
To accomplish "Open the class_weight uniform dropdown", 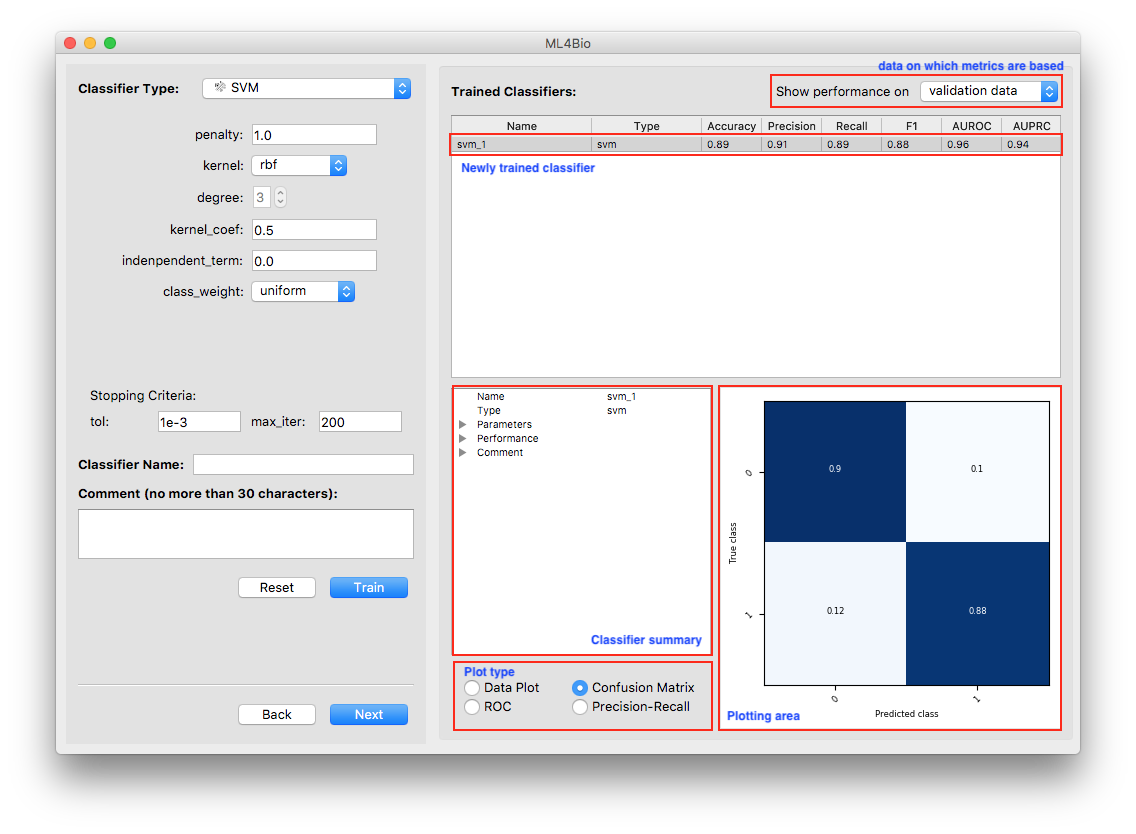I will (x=302, y=291).
